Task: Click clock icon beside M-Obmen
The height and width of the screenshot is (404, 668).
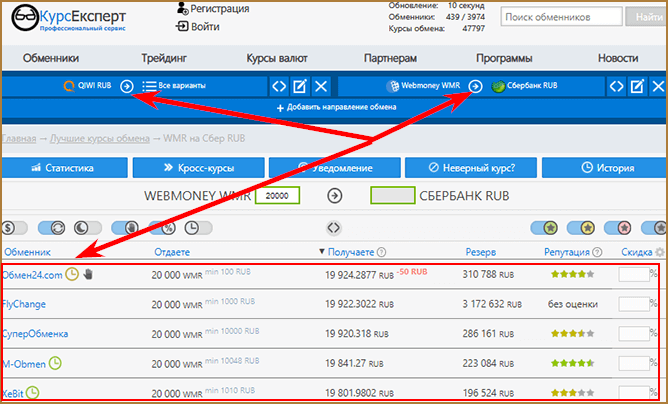Action: (x=55, y=363)
